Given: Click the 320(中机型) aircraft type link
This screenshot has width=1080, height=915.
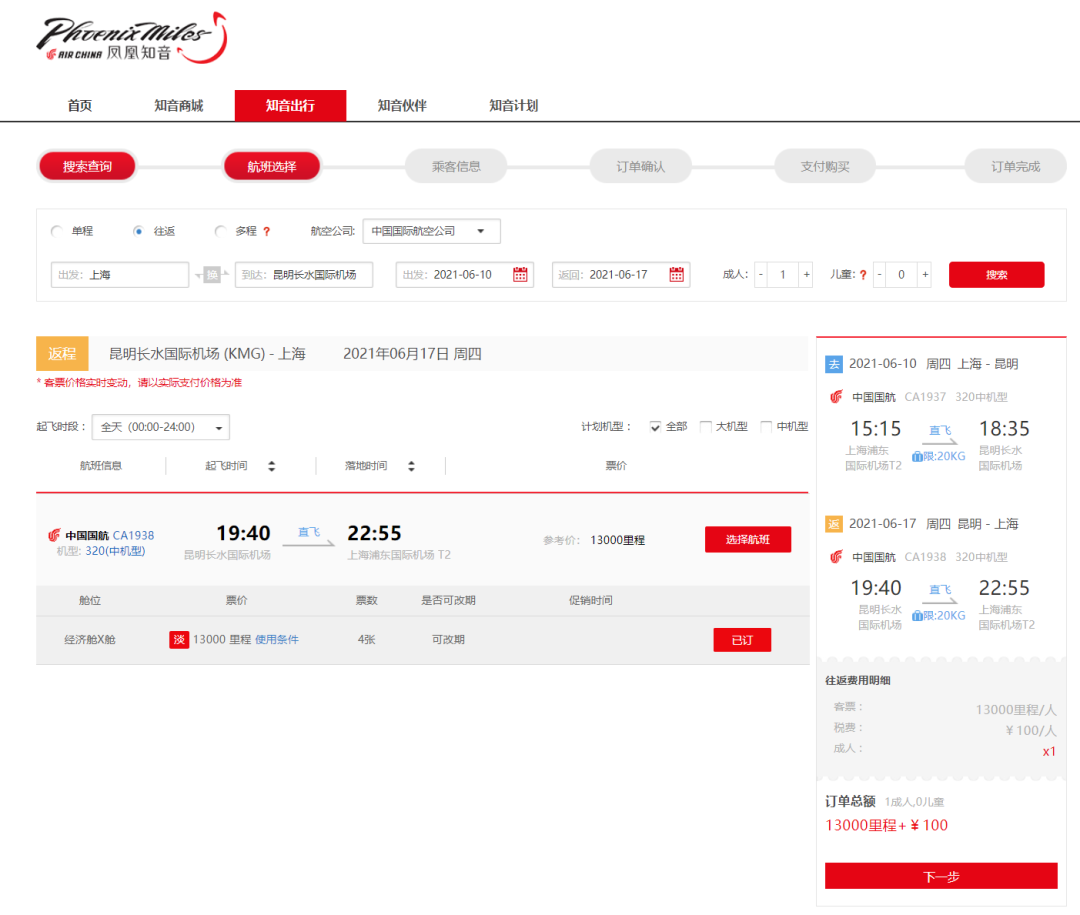Looking at the screenshot, I should tap(115, 551).
